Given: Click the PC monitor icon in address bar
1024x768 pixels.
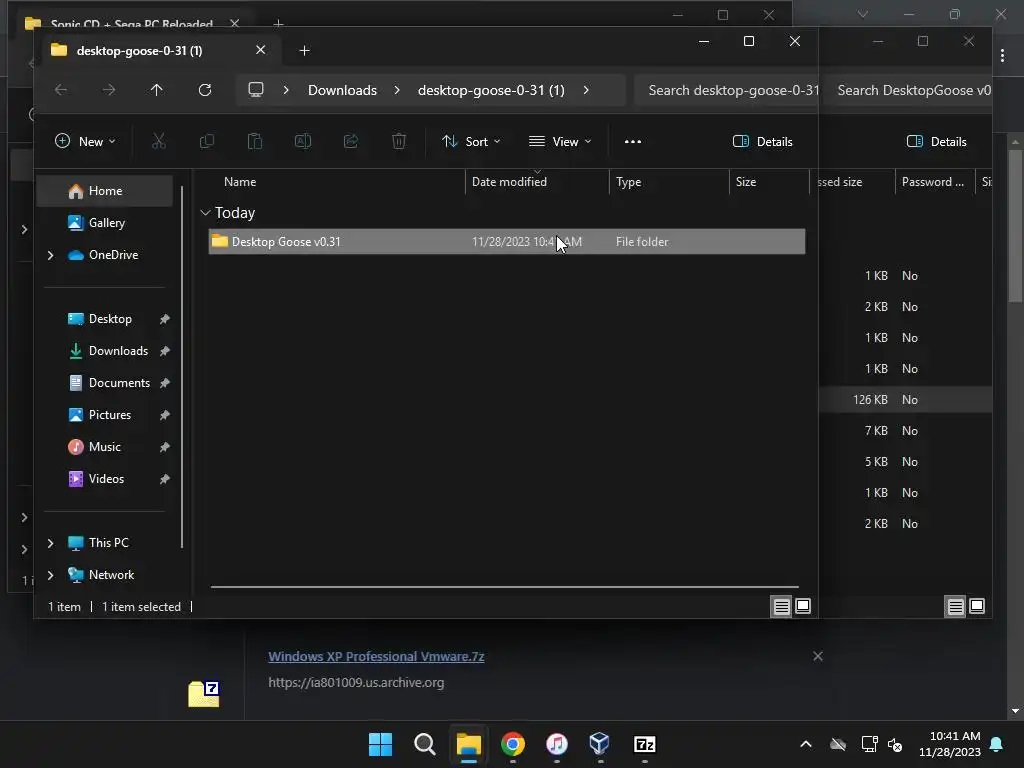Looking at the screenshot, I should [256, 89].
